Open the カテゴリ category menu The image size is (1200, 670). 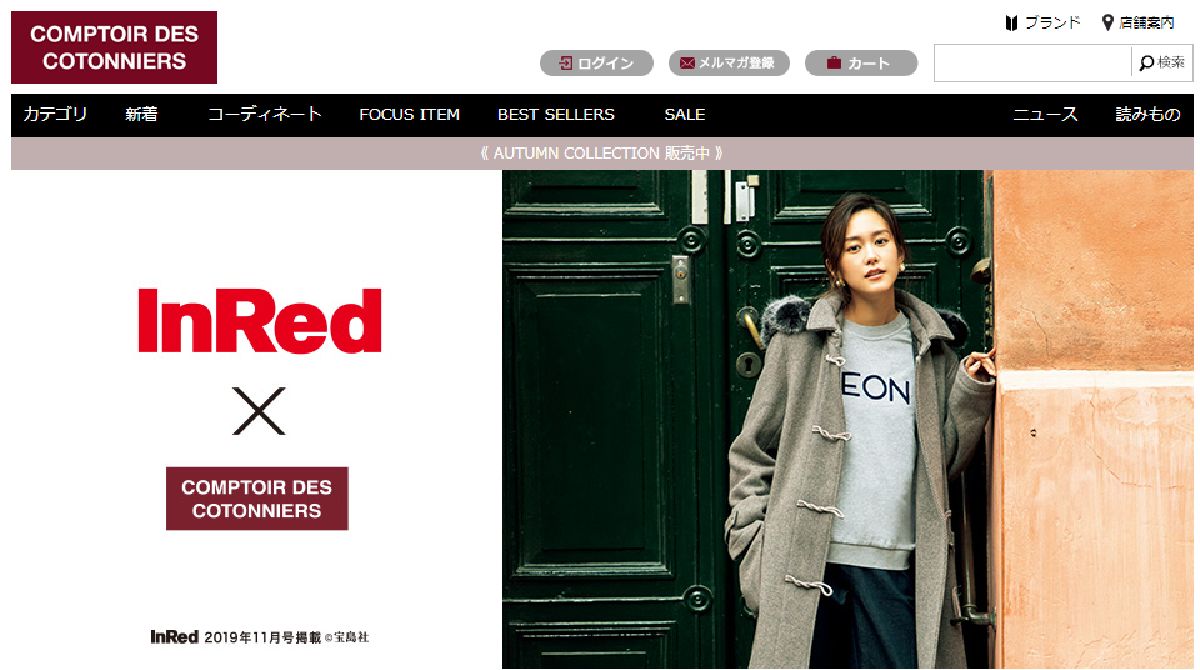pyautogui.click(x=56, y=114)
